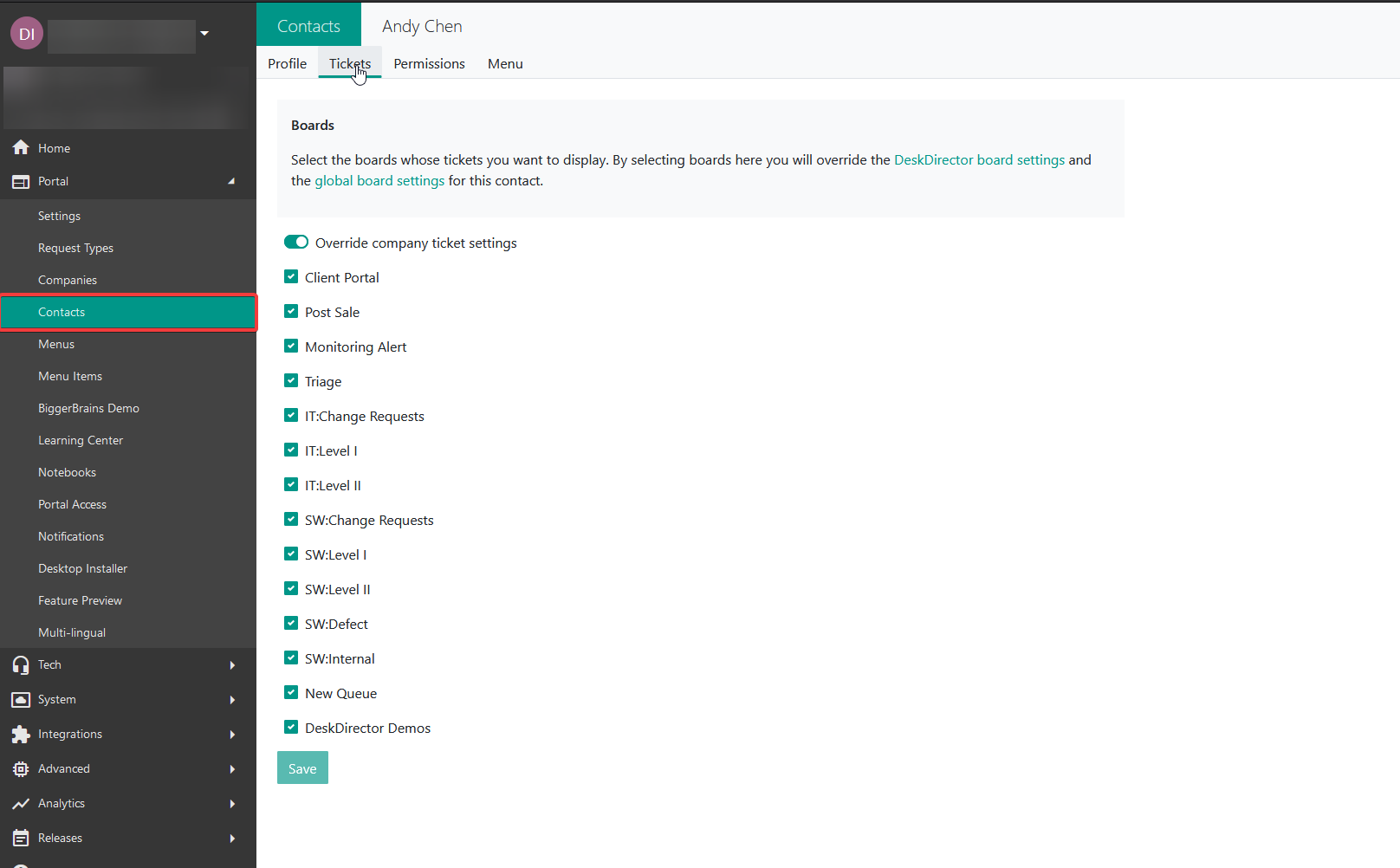Expand the System menu section
1400x868 pixels.
coord(232,700)
